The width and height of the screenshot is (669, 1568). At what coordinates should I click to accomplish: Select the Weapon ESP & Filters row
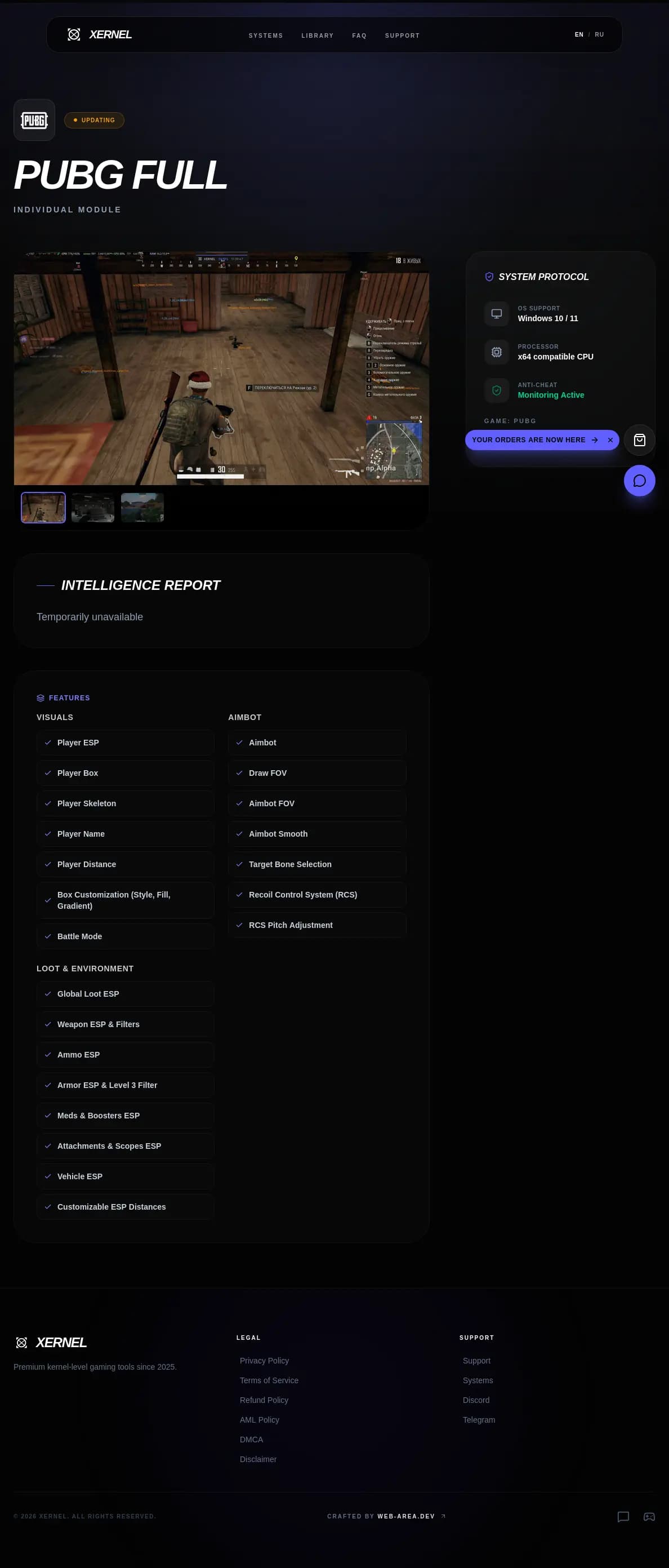pos(125,1024)
